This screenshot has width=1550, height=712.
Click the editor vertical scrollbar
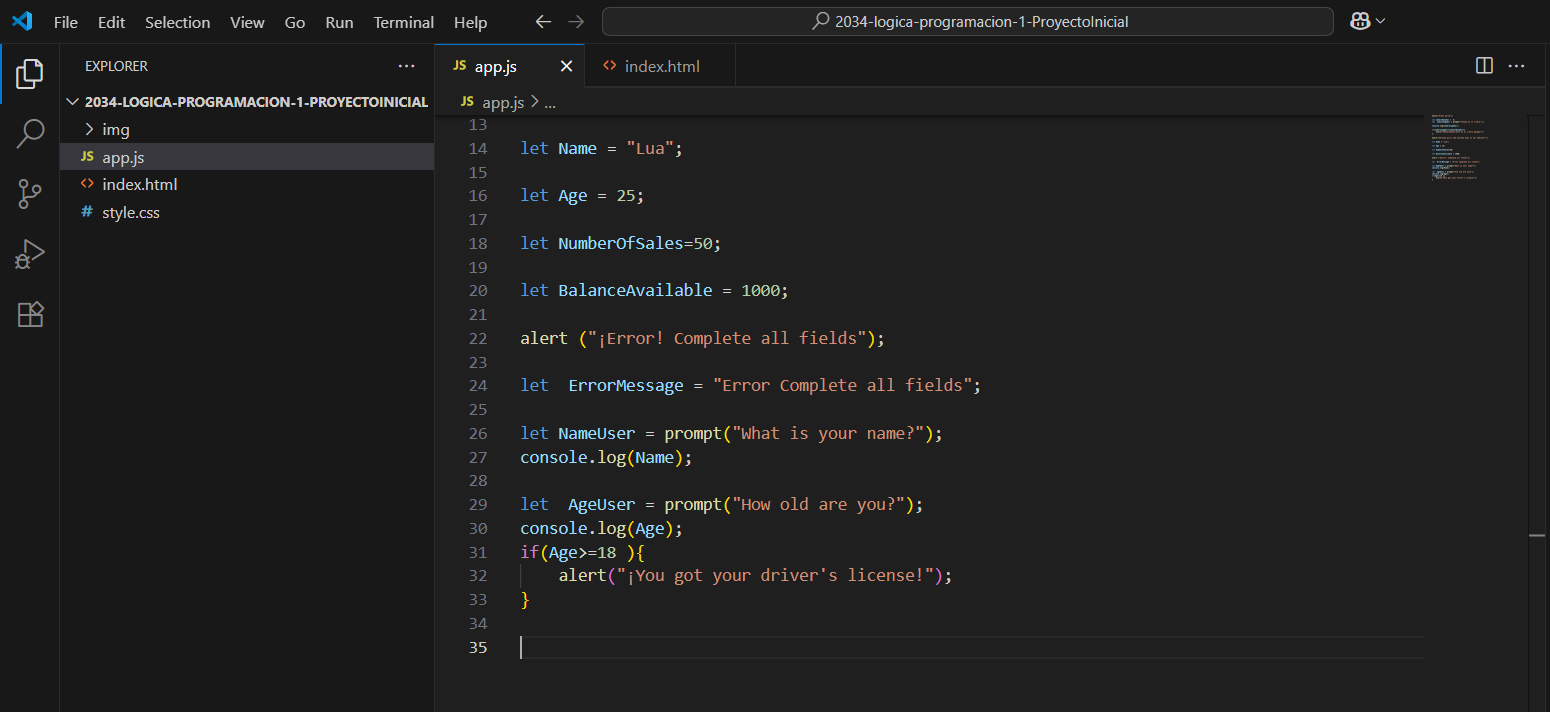(x=1538, y=413)
